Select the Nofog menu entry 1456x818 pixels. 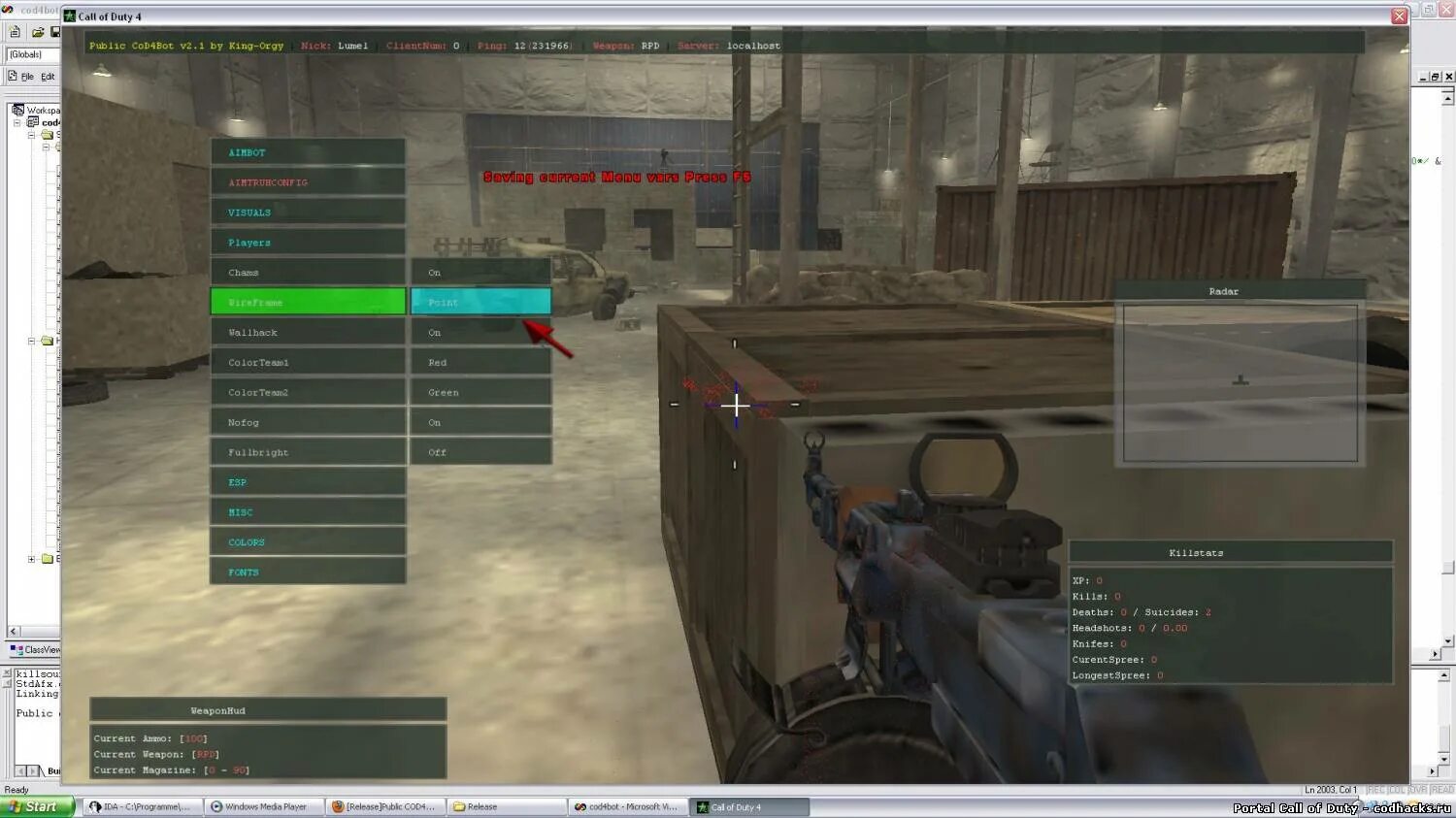[308, 423]
